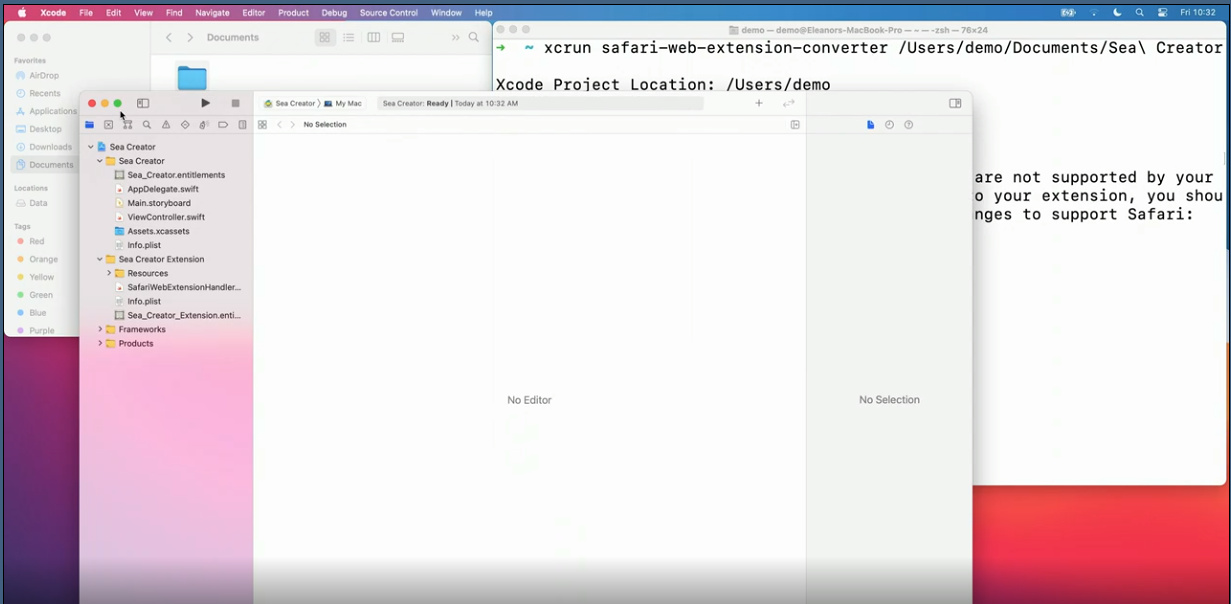1231x604 pixels.
Task: Switch Finder to list view
Action: click(348, 37)
